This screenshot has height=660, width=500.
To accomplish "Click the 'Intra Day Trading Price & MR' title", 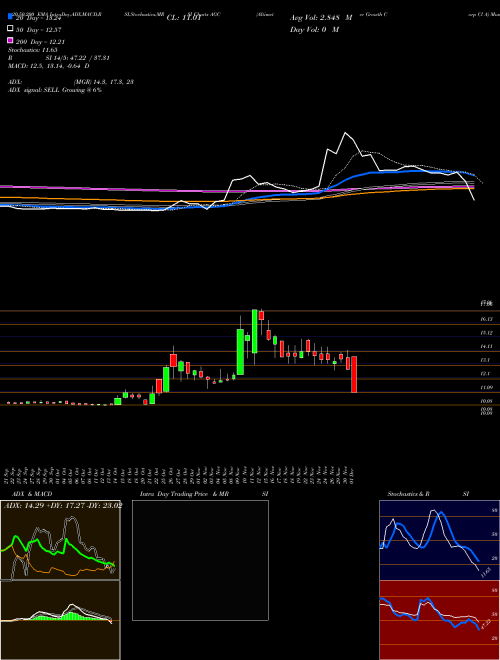I will (x=184, y=494).
